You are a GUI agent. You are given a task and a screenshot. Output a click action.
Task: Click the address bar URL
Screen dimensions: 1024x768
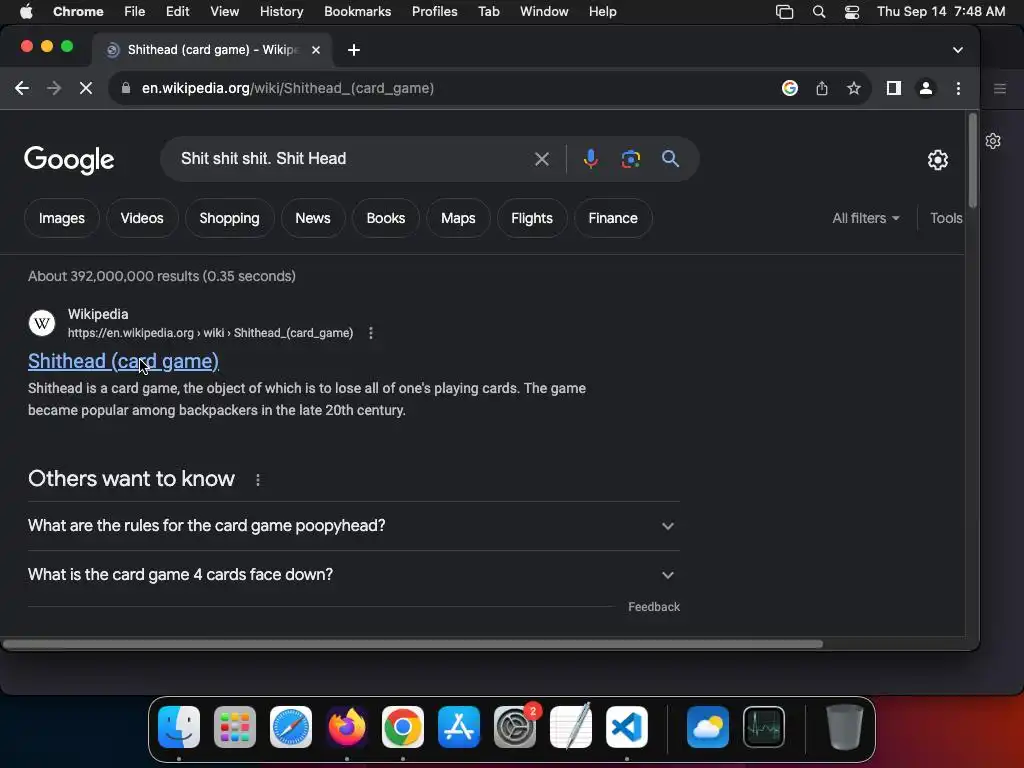287,88
